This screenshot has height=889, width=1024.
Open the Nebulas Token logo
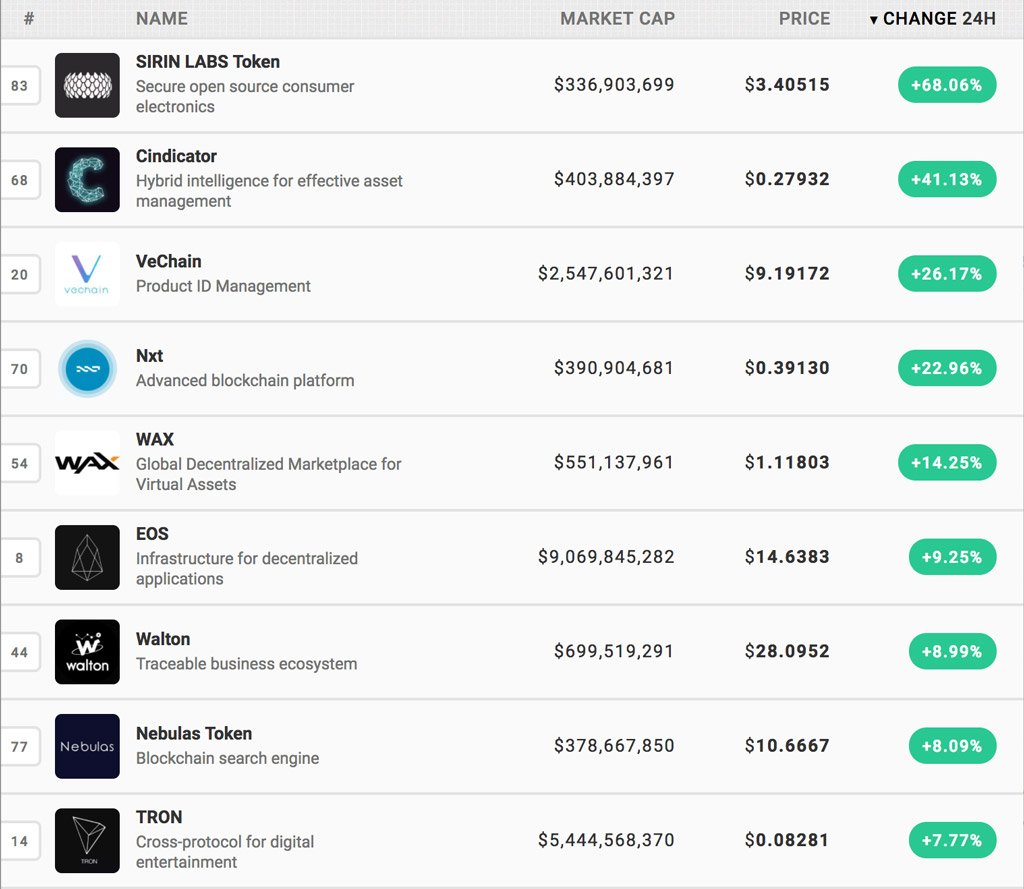87,746
